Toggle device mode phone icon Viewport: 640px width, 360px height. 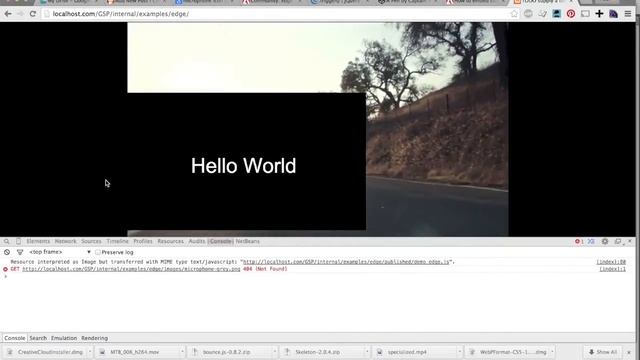point(18,241)
